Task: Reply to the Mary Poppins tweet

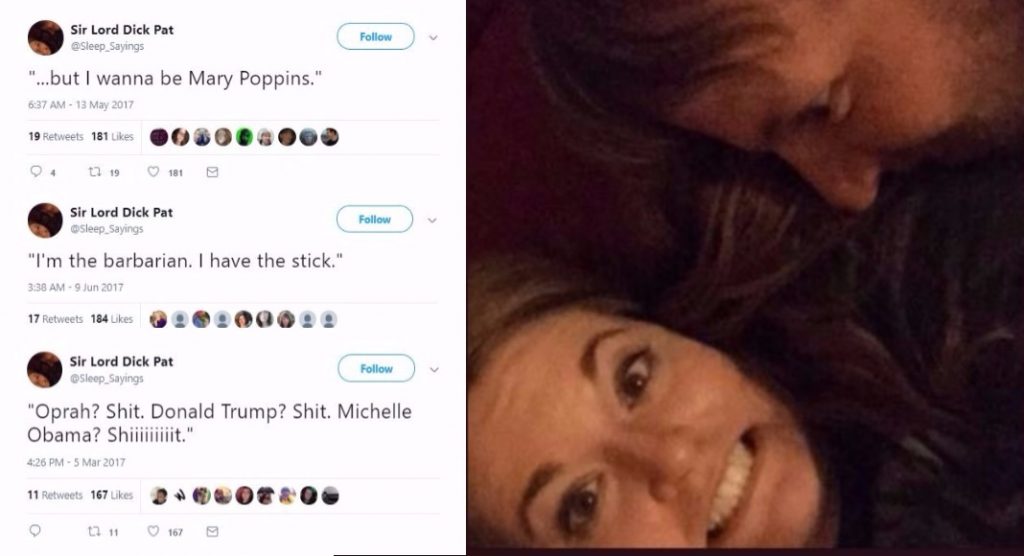Action: point(36,172)
